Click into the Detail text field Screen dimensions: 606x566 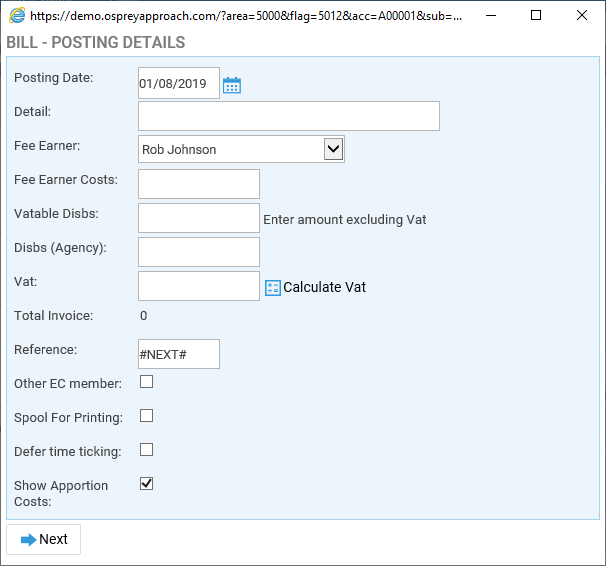pyautogui.click(x=289, y=116)
